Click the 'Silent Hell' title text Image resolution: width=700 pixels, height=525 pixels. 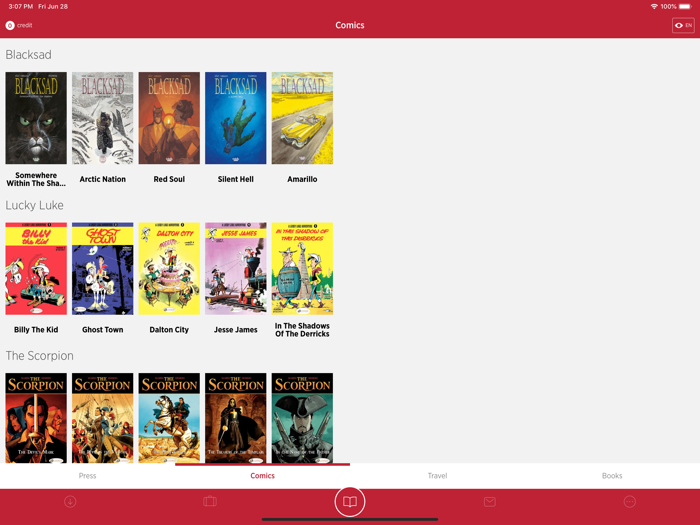(236, 179)
